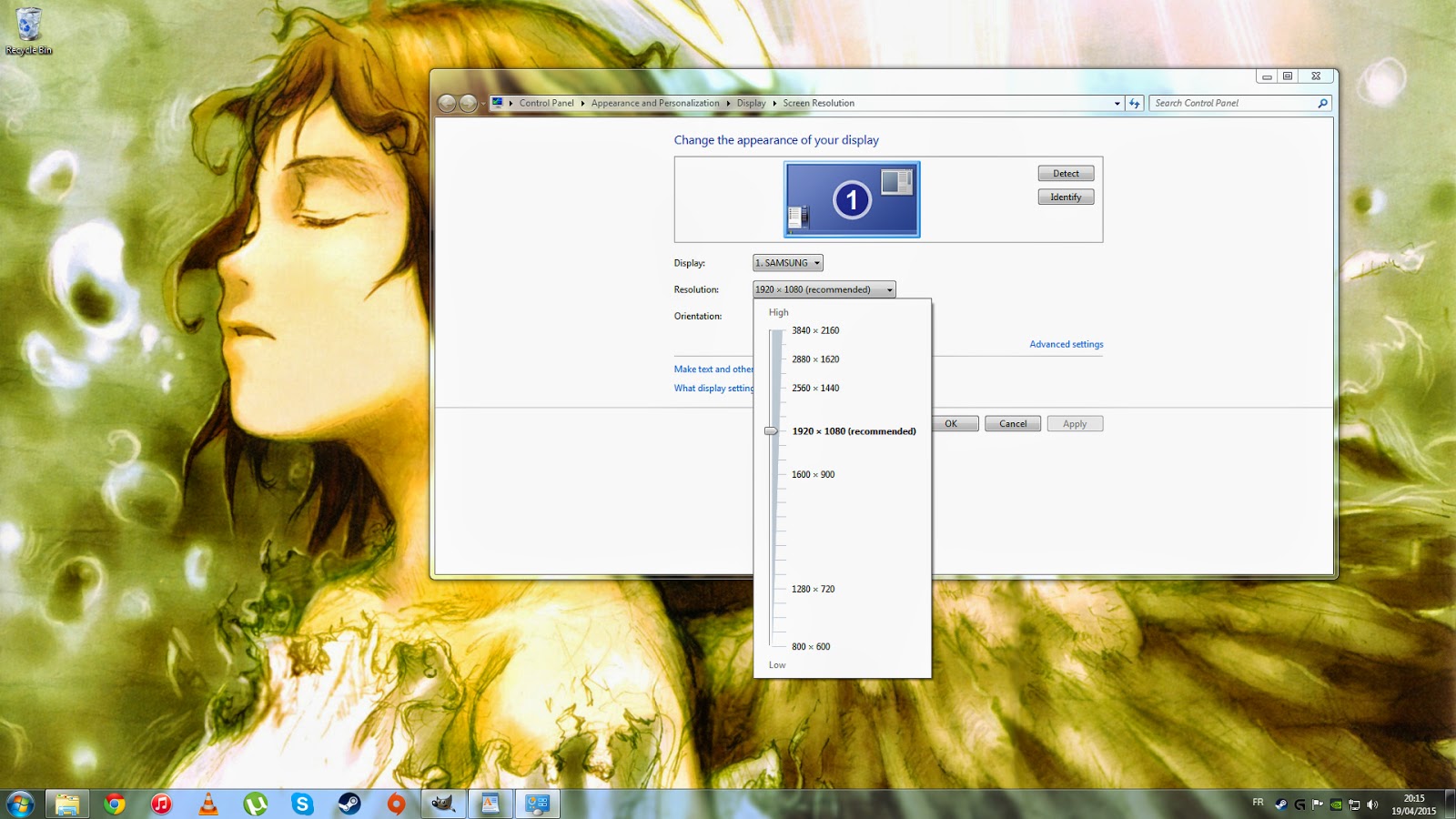Open the network connection tray icon
The image size is (1456, 819).
pos(1354,804)
